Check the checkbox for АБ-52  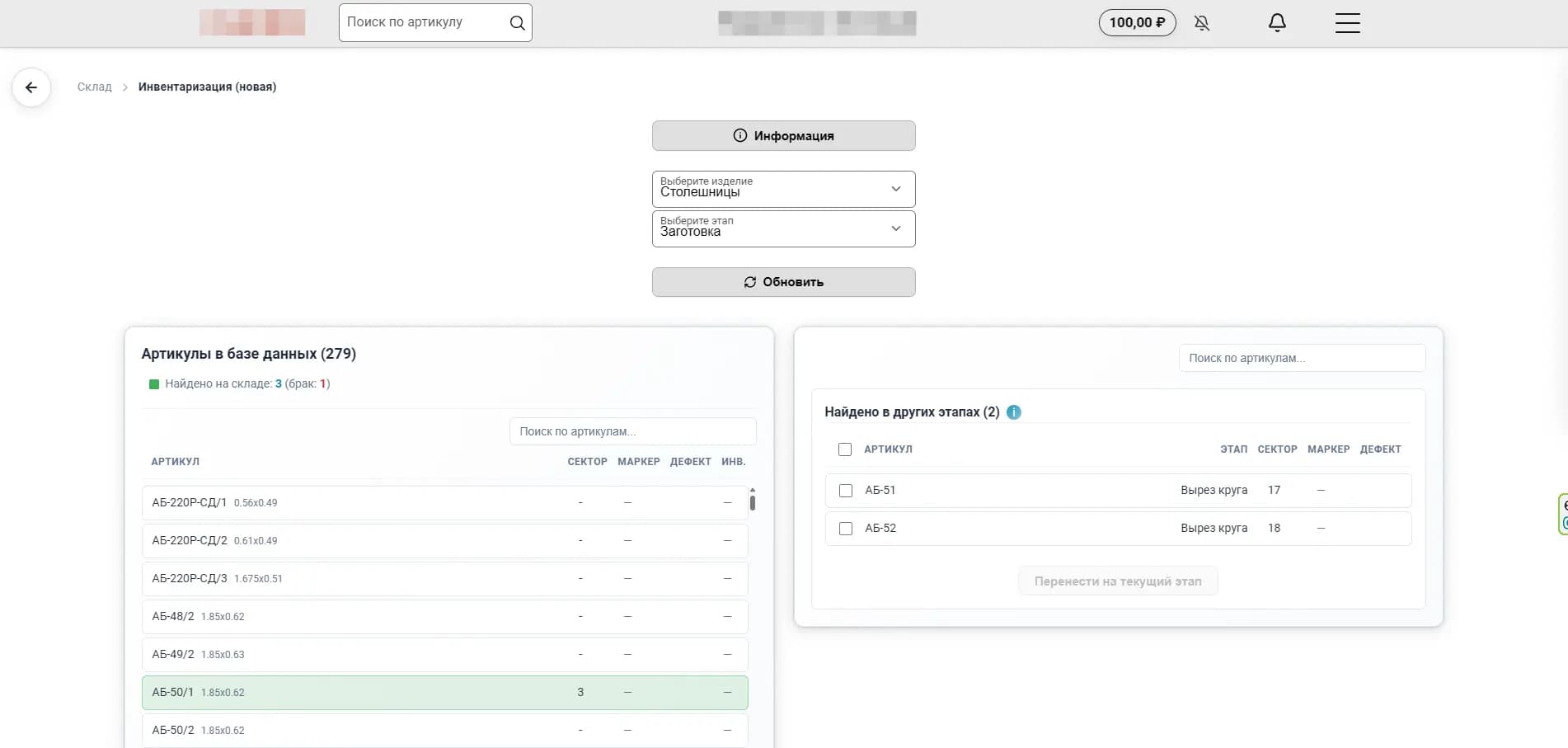tap(845, 529)
